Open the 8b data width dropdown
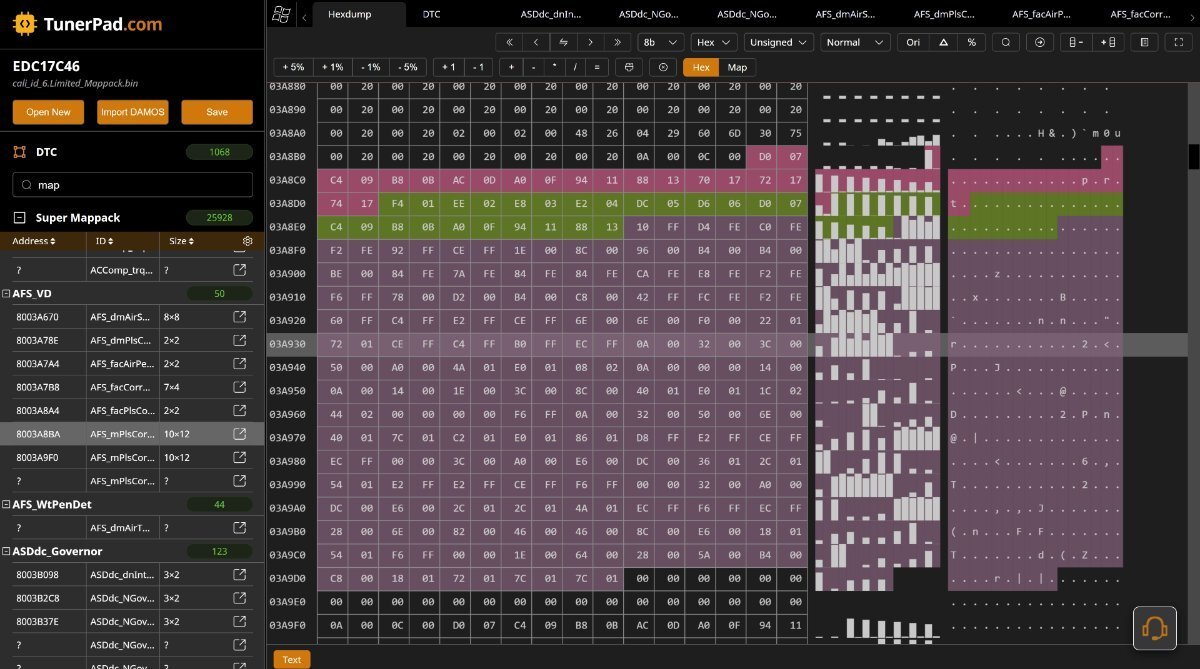 (x=661, y=42)
